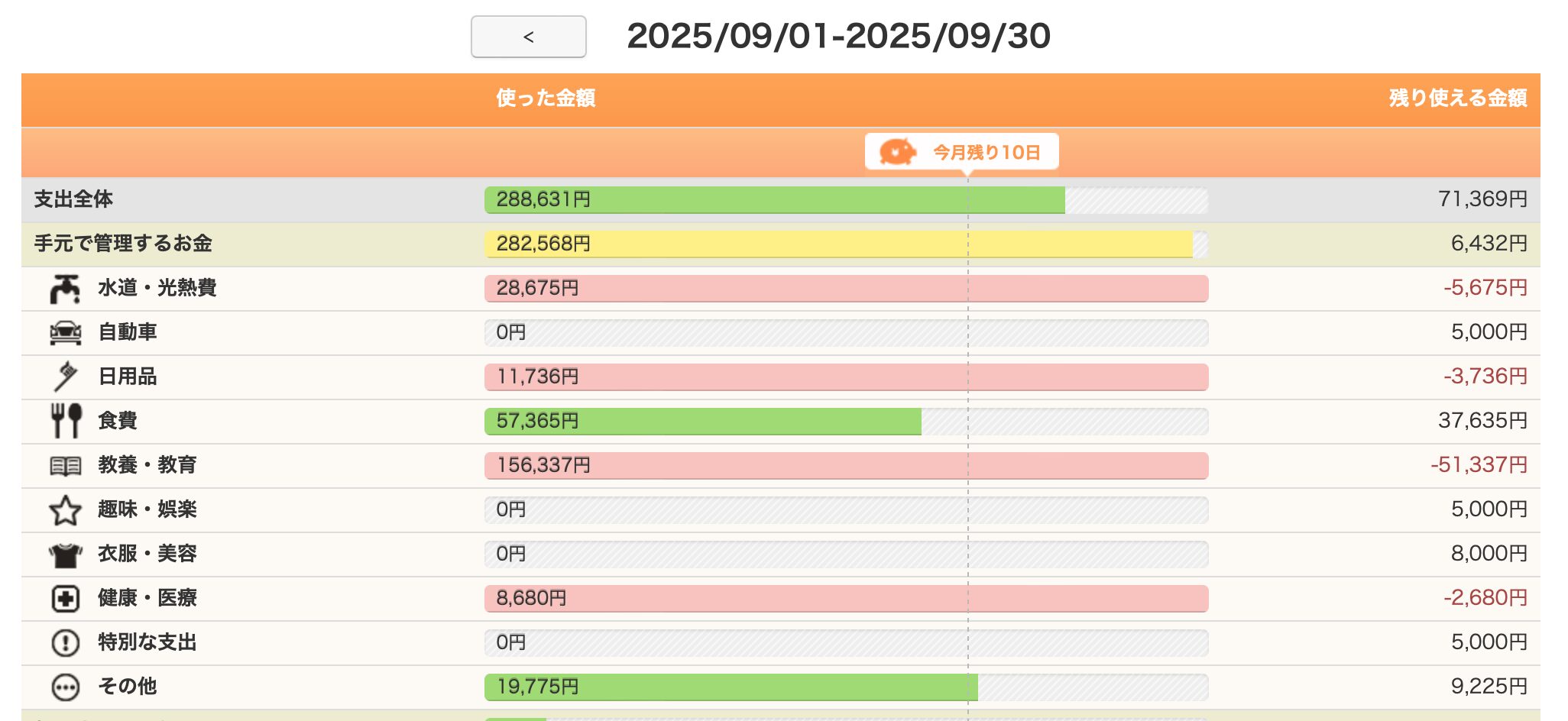The width and height of the screenshot is (1568, 721).
Task: Click the 使った金額 column header
Action: coord(546,99)
